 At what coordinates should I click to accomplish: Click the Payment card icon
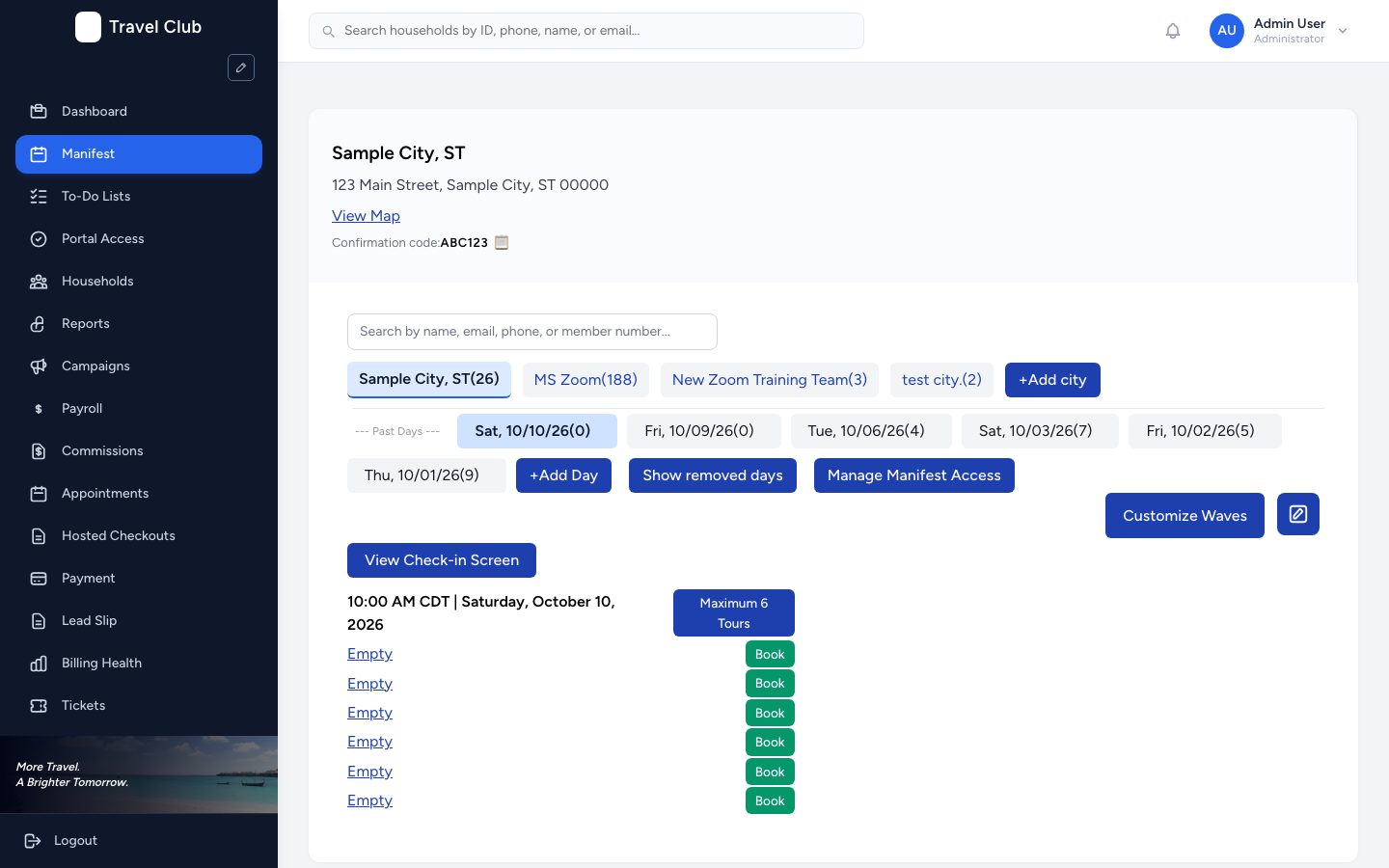tap(39, 578)
